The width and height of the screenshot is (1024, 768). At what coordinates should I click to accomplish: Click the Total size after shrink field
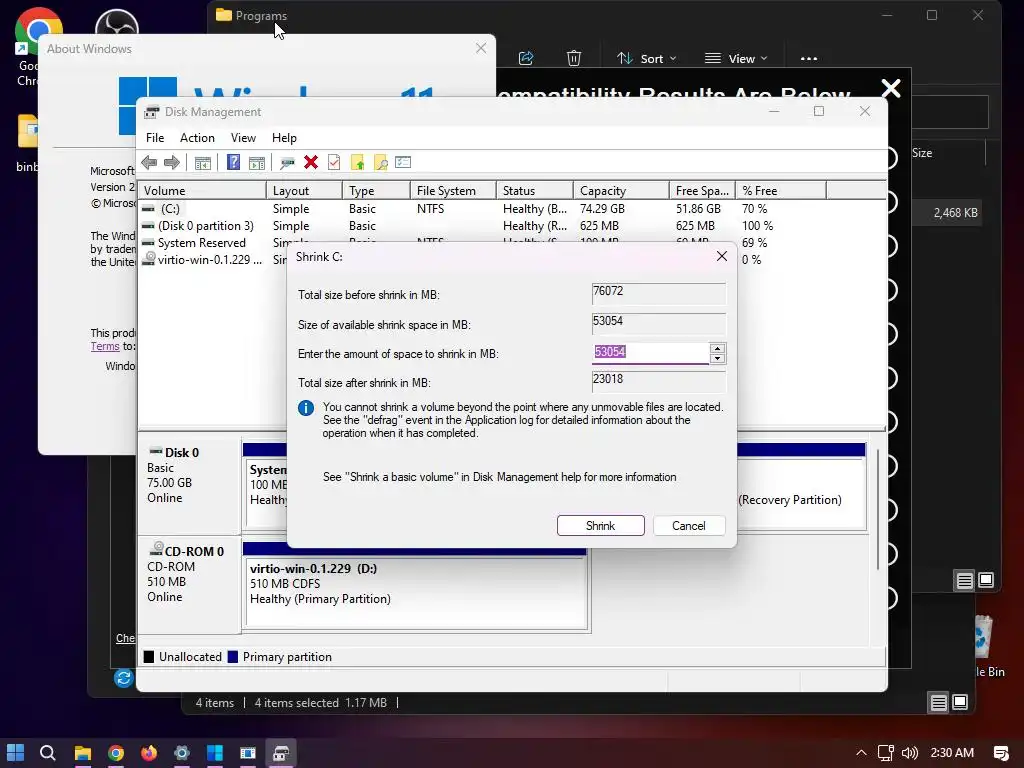658,381
